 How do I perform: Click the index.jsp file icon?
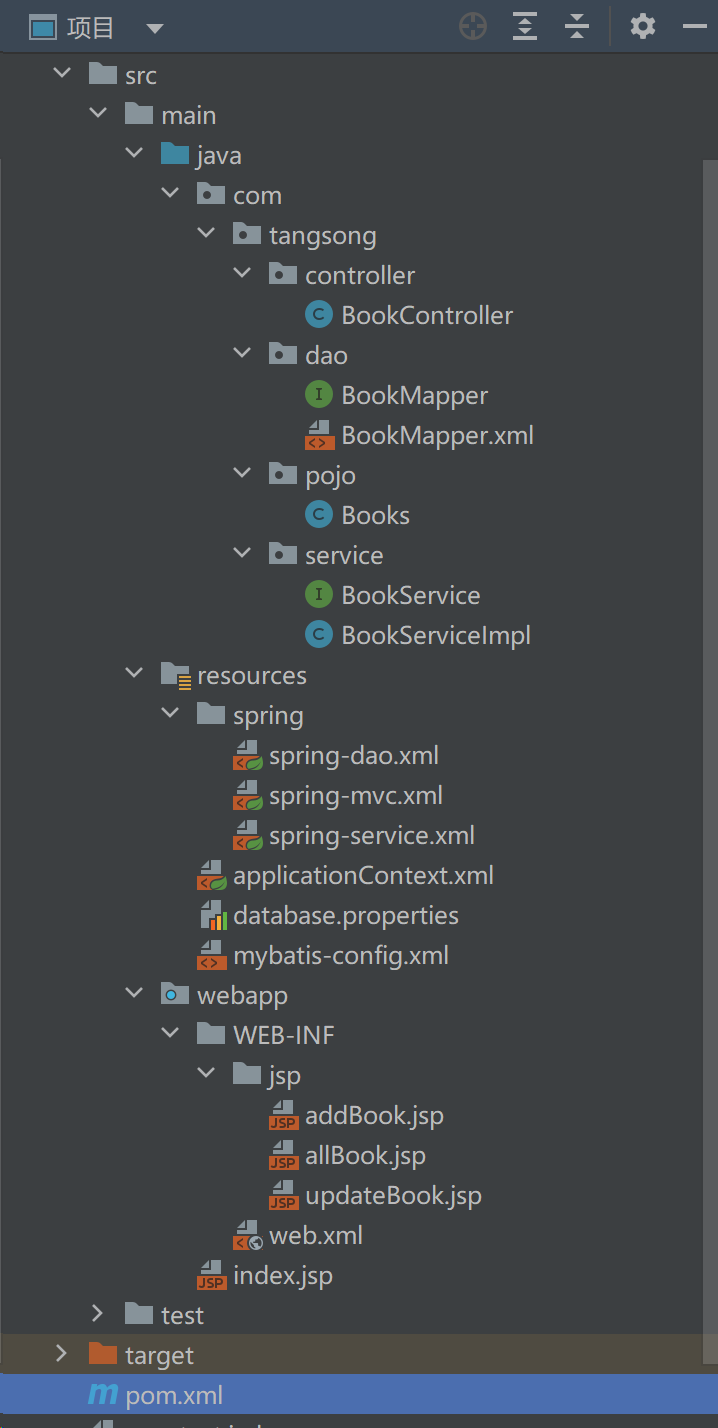pos(211,1275)
